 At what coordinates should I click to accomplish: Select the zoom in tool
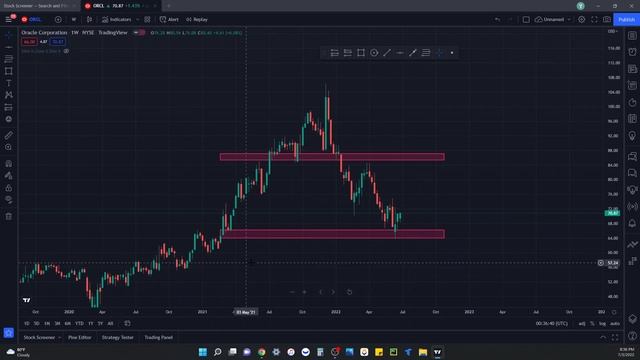tap(9, 147)
